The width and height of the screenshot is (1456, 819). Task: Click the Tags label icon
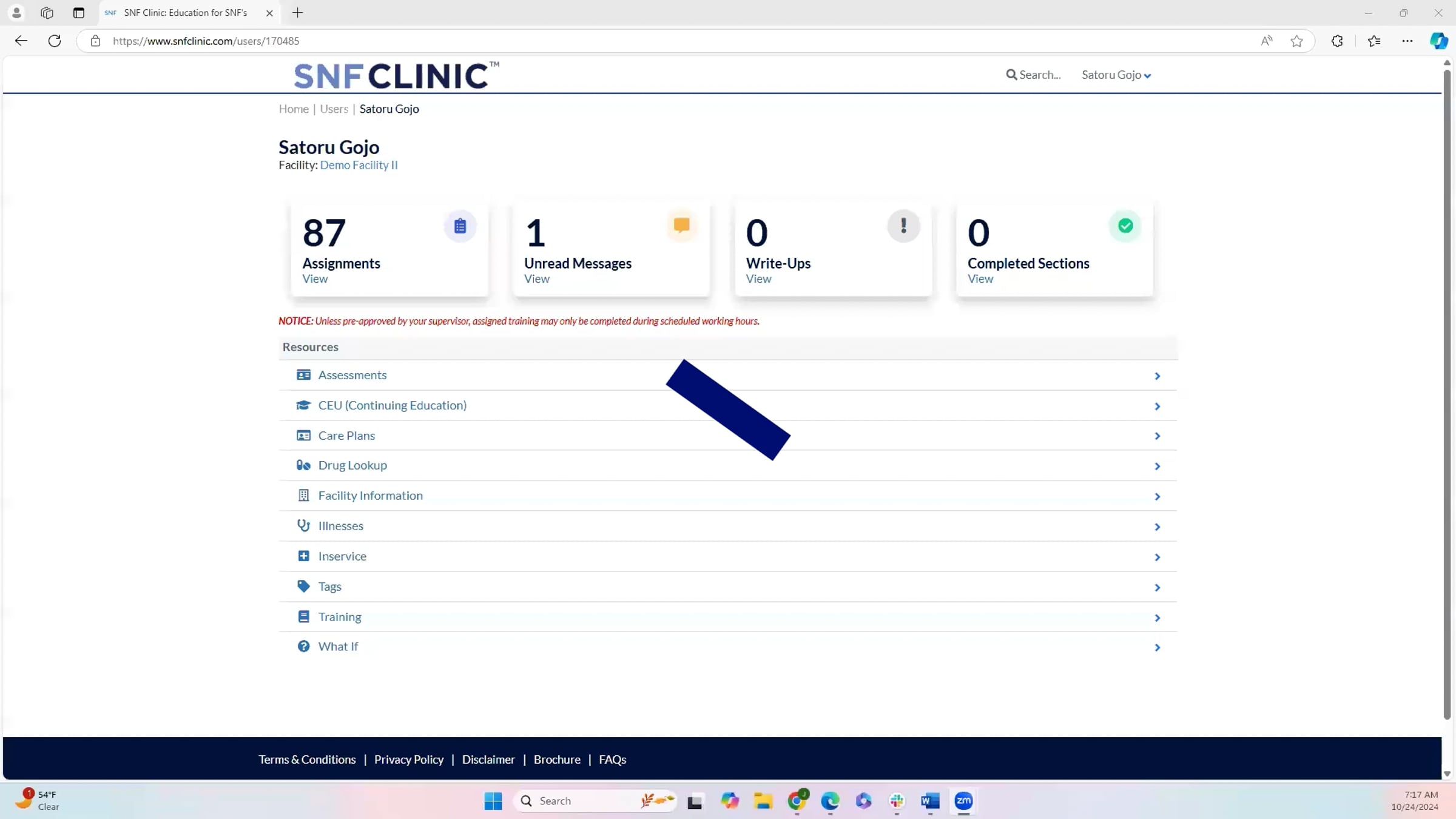tap(303, 586)
